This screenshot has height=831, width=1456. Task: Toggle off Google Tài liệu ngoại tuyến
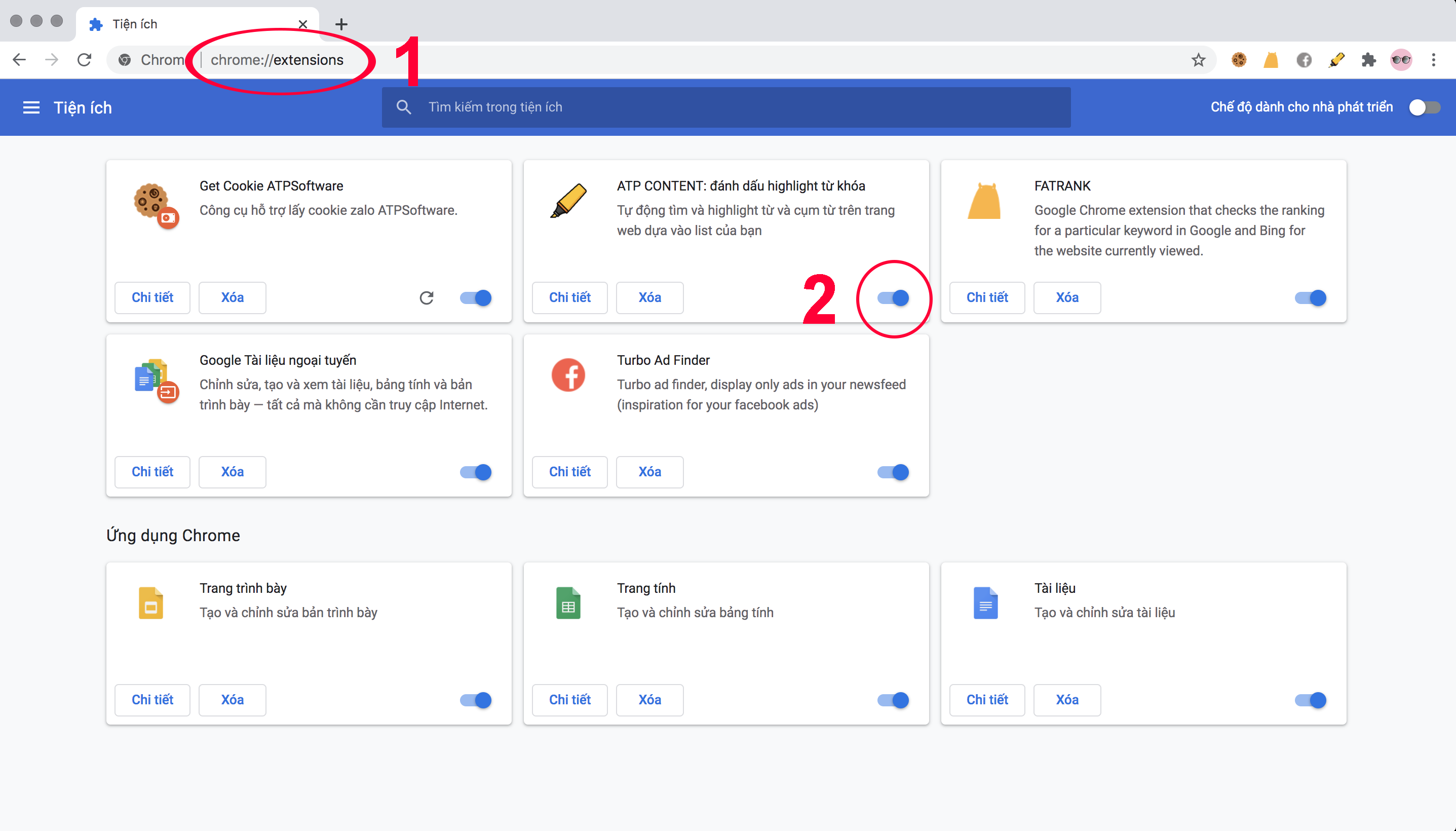click(x=476, y=472)
